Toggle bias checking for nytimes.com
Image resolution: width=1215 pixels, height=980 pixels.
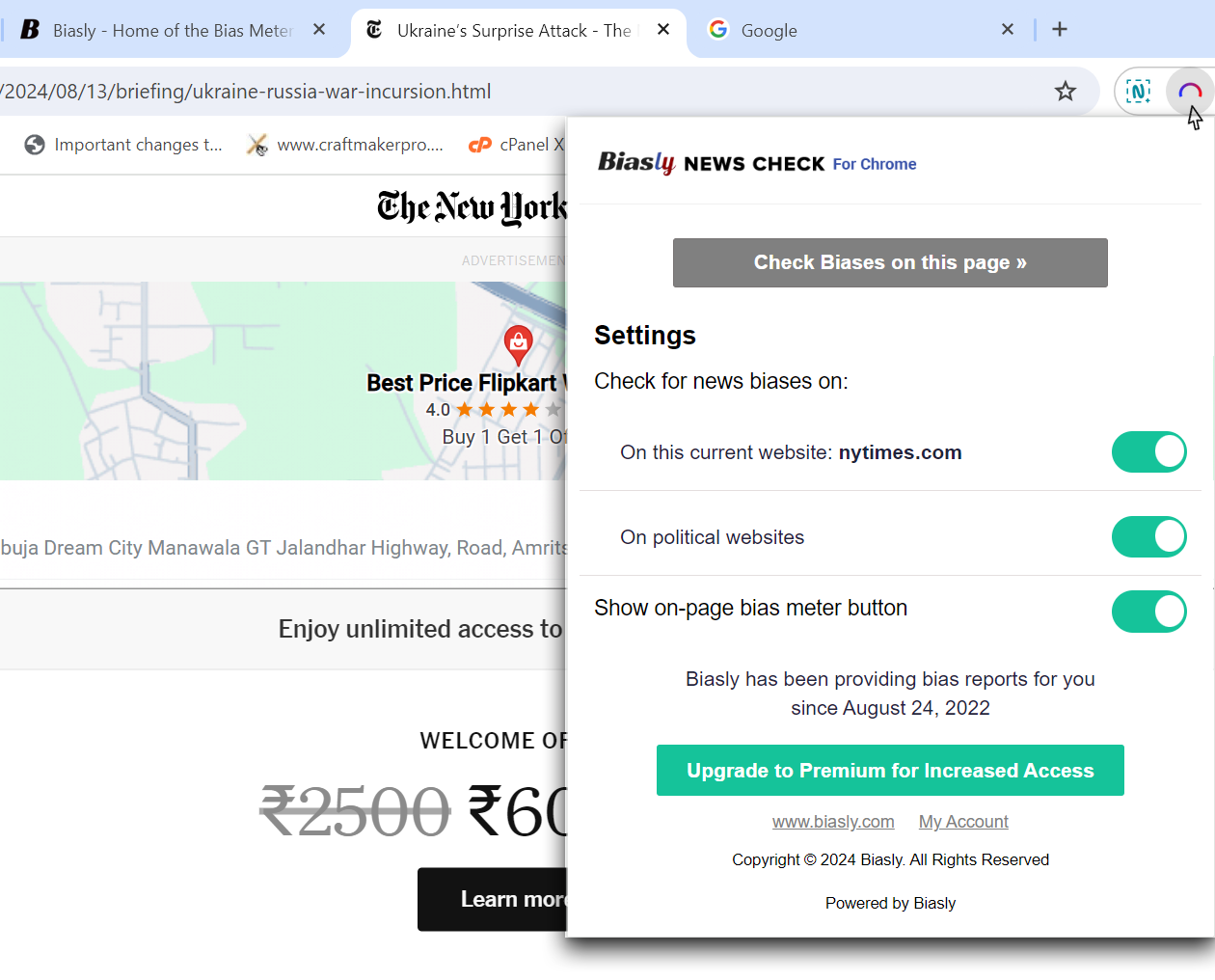(1148, 452)
